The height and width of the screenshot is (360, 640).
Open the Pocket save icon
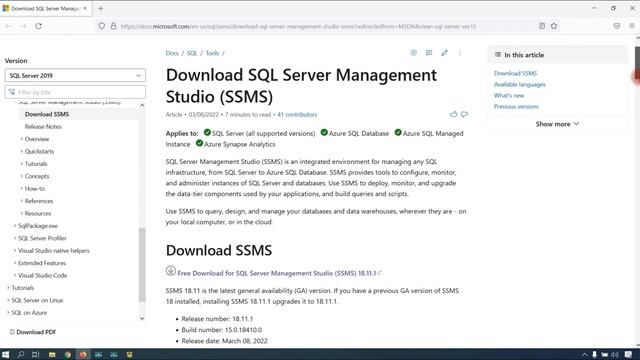point(617,26)
